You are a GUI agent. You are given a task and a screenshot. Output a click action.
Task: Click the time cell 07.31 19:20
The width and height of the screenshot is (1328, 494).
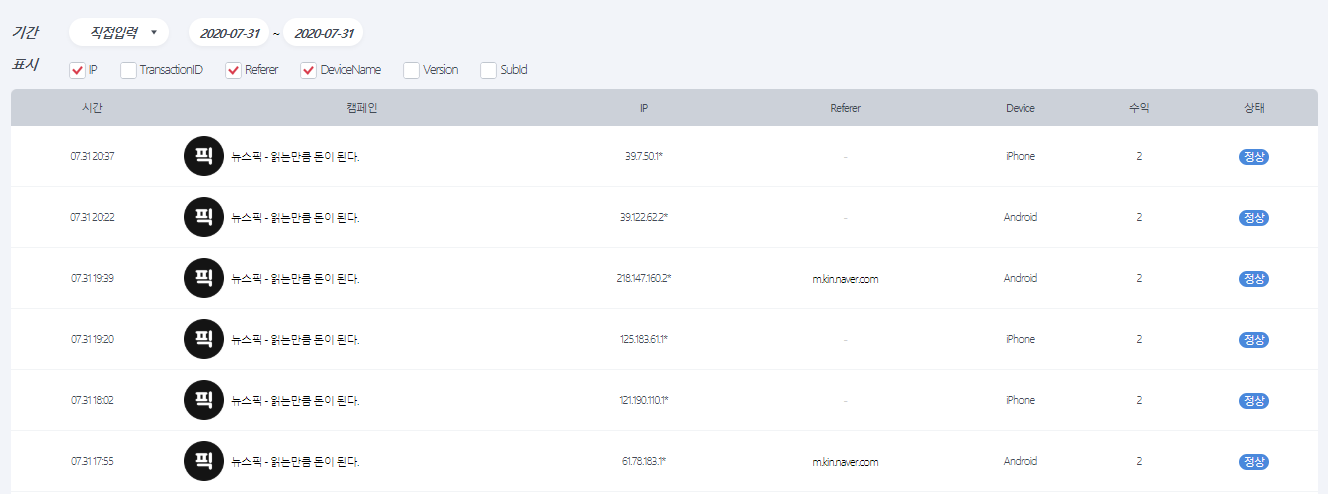(92, 340)
